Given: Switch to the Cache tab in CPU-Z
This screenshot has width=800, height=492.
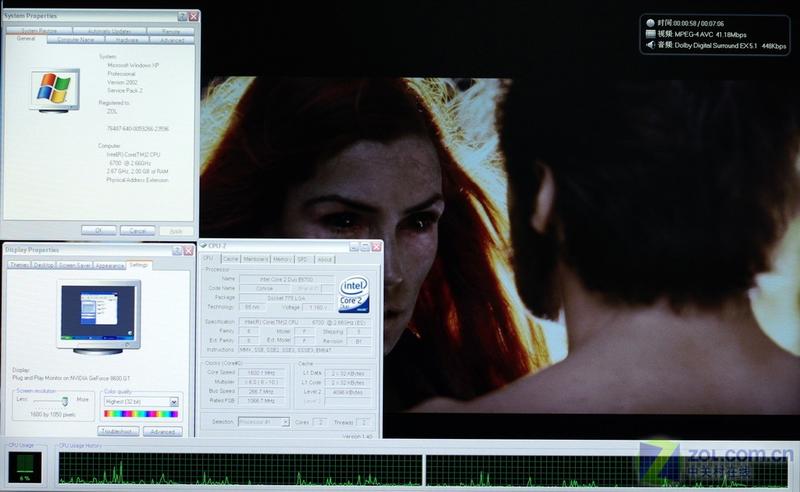Looking at the screenshot, I should point(231,259).
